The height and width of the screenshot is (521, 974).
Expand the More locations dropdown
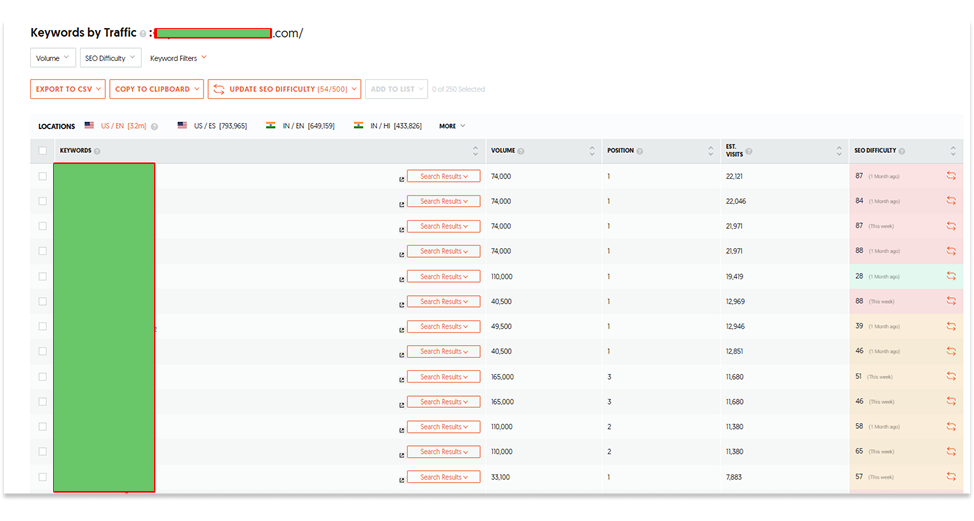pyautogui.click(x=452, y=126)
